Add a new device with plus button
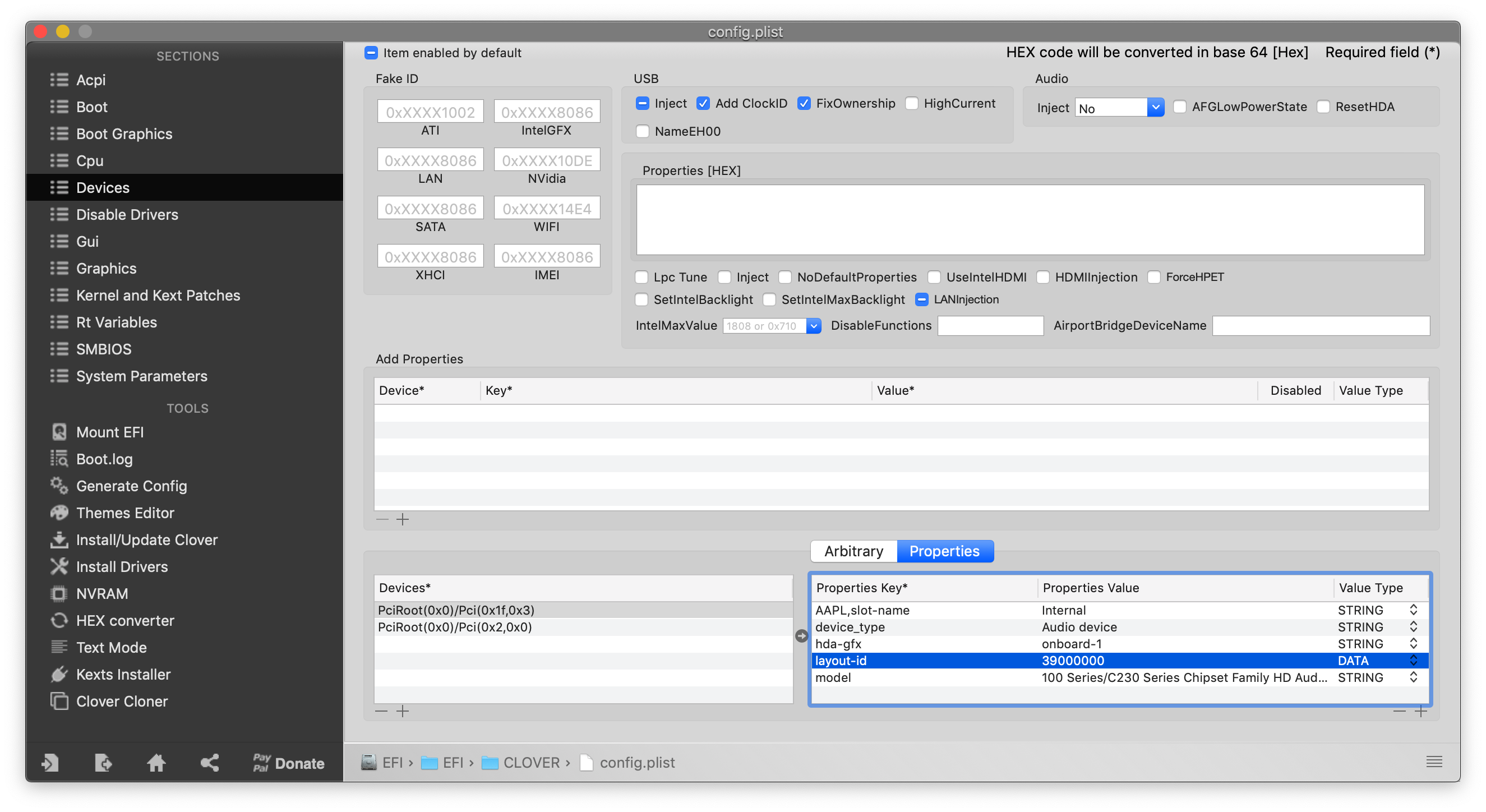1486x812 pixels. click(x=403, y=711)
